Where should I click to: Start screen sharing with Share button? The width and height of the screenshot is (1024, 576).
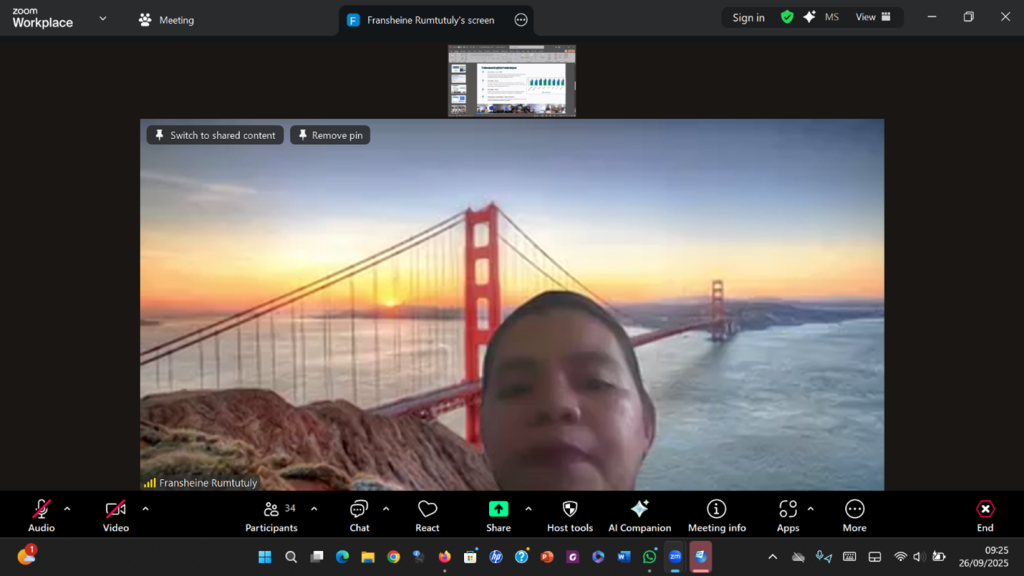[498, 516]
